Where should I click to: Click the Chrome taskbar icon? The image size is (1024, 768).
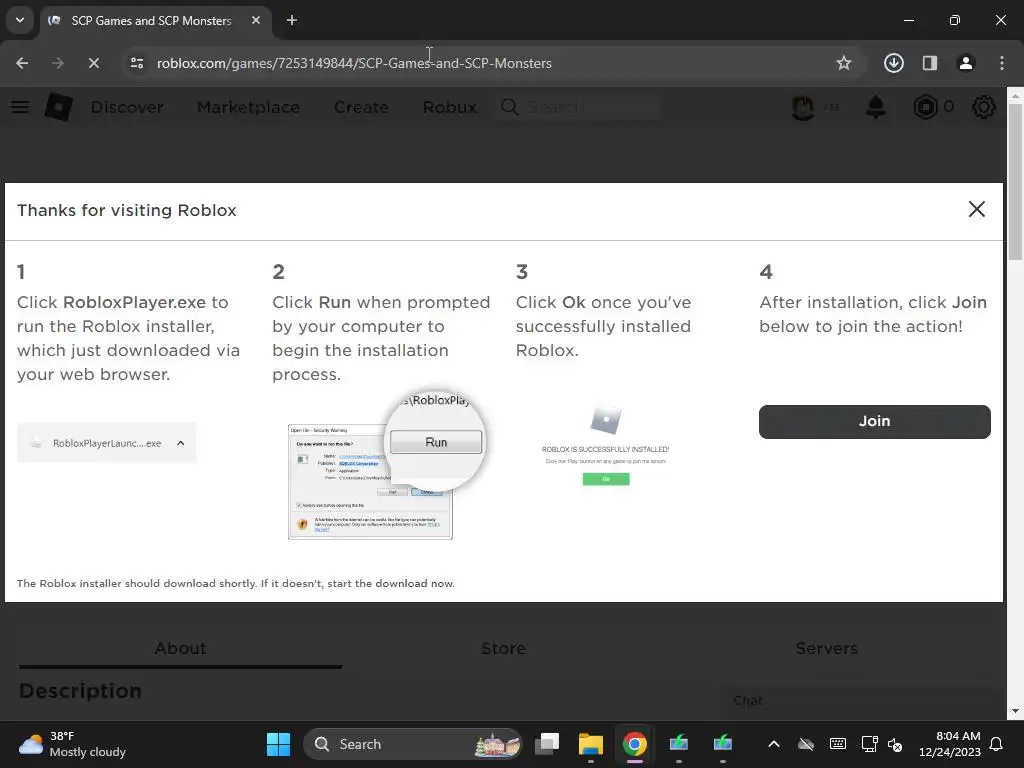click(634, 744)
